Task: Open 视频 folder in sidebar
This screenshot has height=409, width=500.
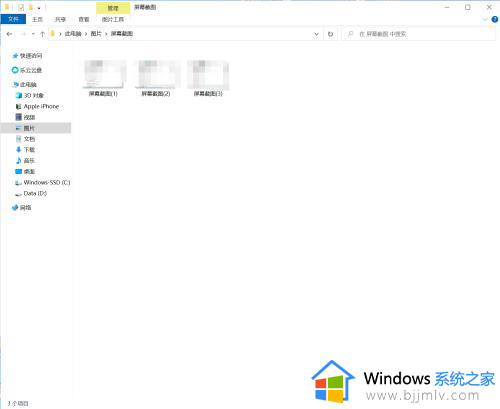Action: coord(25,117)
